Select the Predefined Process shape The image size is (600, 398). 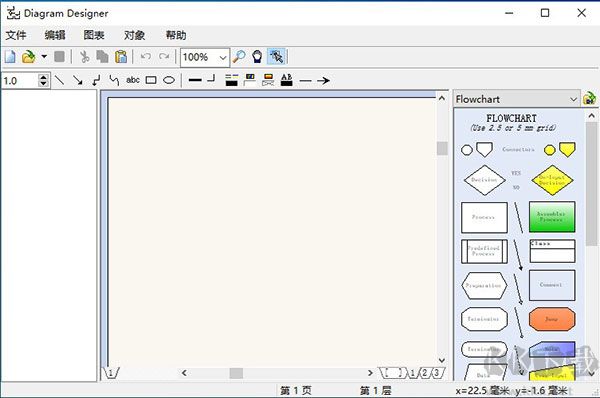(484, 251)
